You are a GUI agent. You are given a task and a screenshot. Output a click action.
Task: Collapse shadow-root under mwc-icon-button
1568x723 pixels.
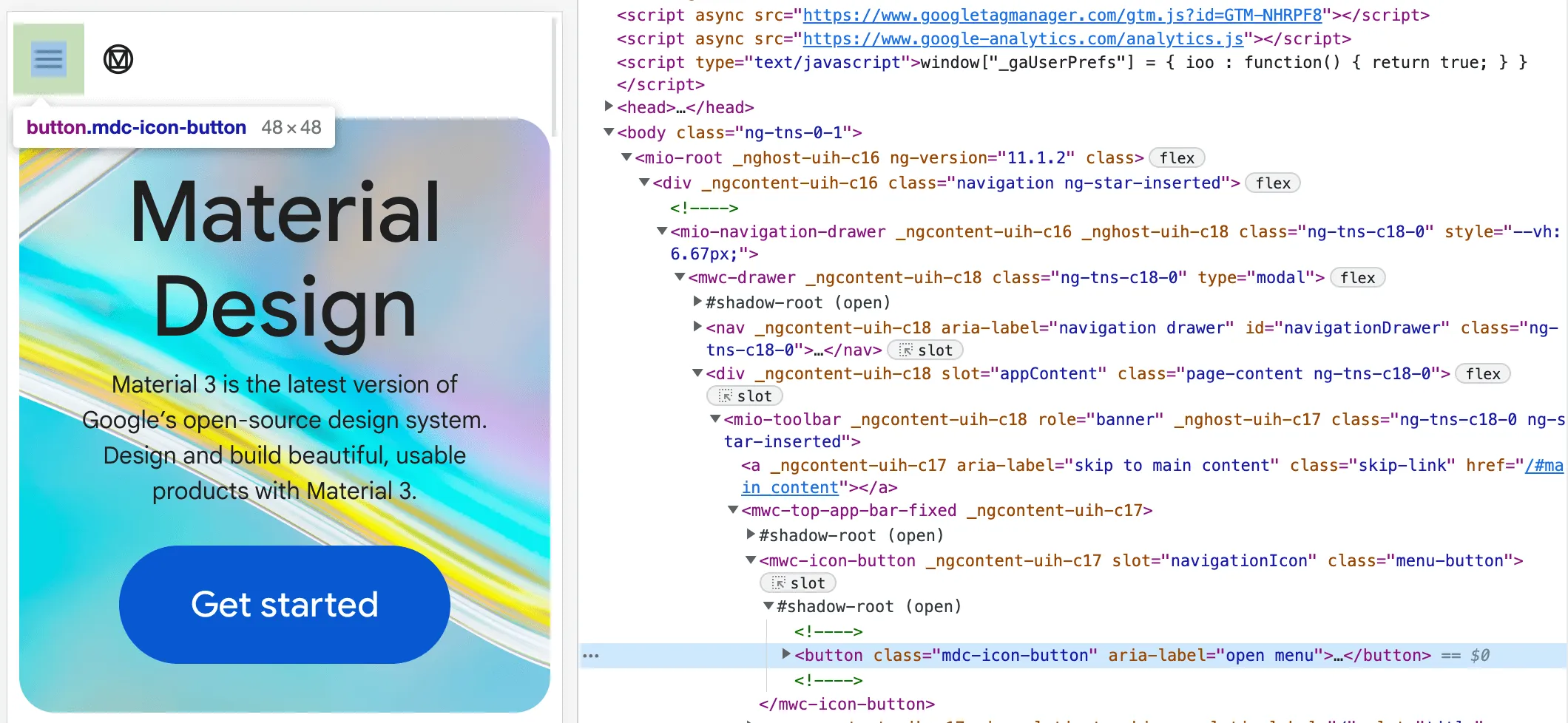pyautogui.click(x=768, y=606)
